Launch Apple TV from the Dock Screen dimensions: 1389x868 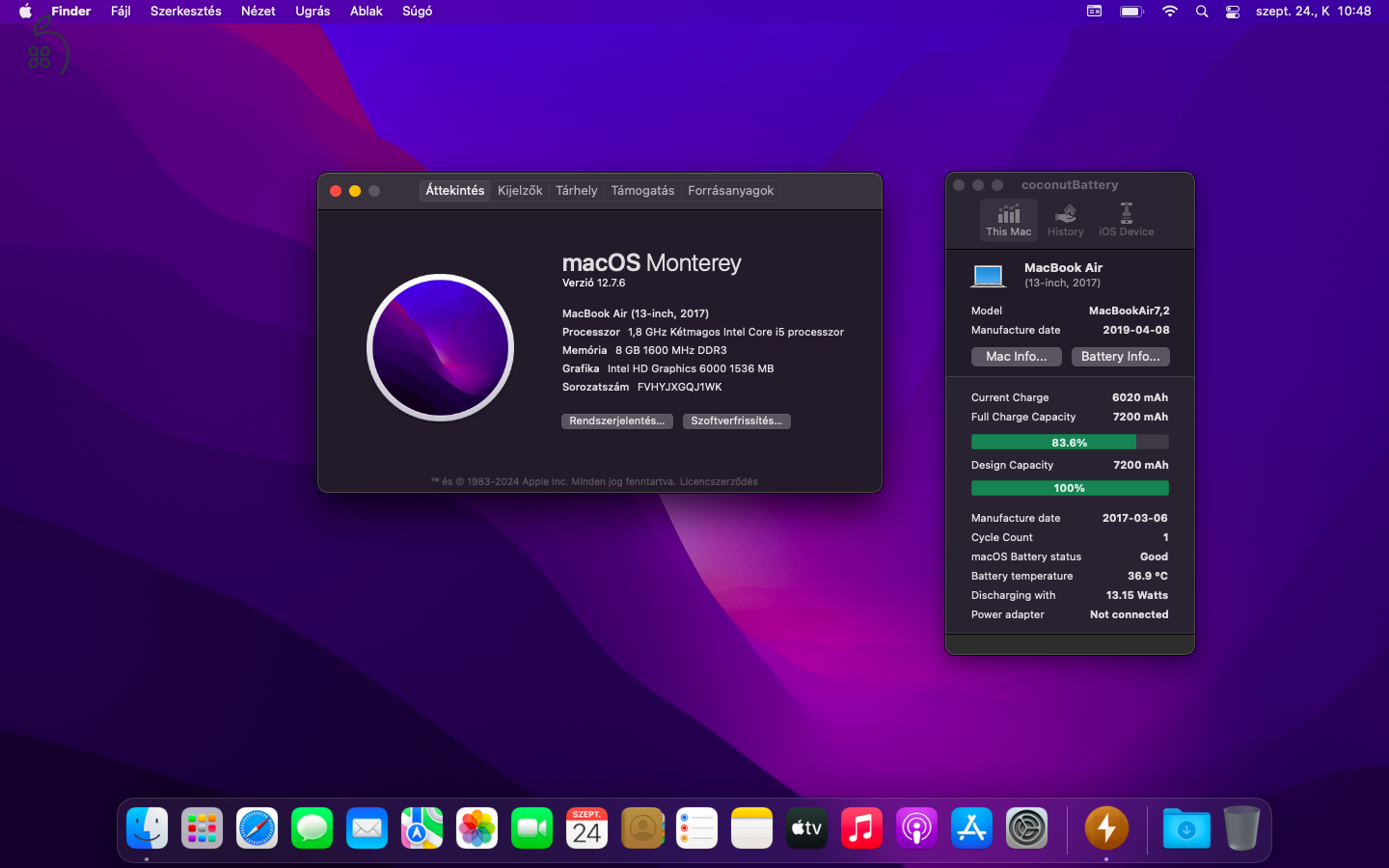point(806,828)
